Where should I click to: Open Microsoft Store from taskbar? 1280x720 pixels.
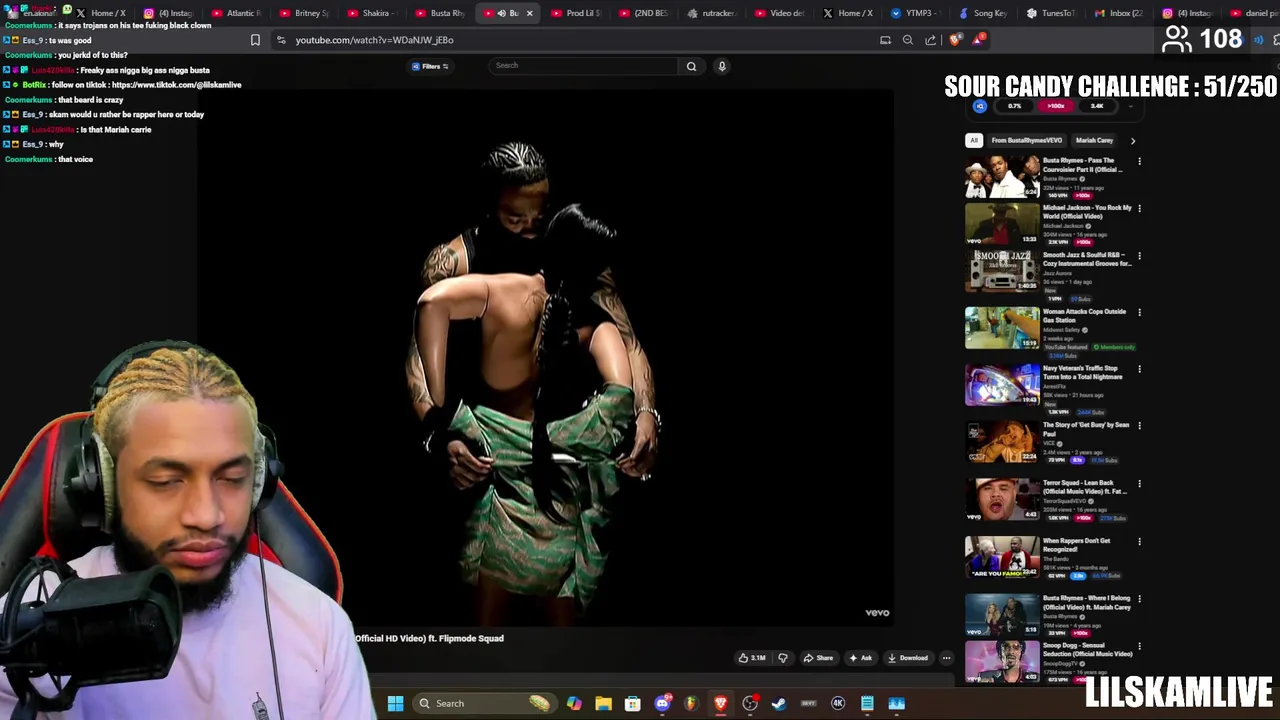point(632,703)
